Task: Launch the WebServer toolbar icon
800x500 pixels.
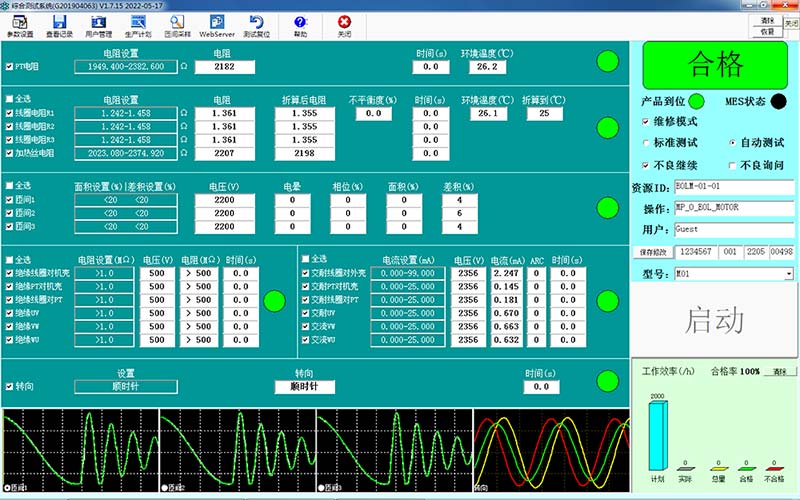Action: tap(217, 24)
